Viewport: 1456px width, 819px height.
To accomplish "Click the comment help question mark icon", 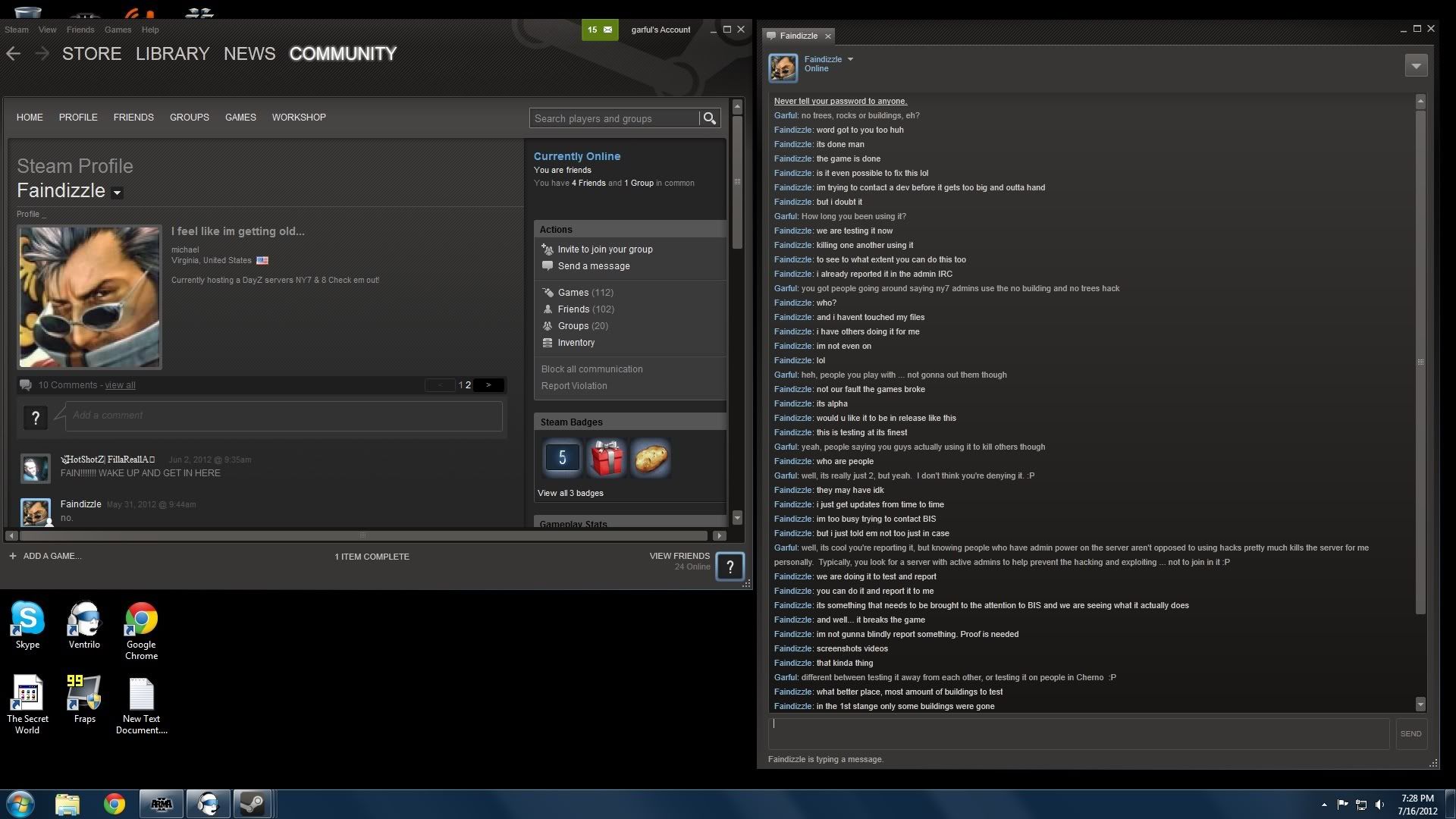I will [35, 417].
